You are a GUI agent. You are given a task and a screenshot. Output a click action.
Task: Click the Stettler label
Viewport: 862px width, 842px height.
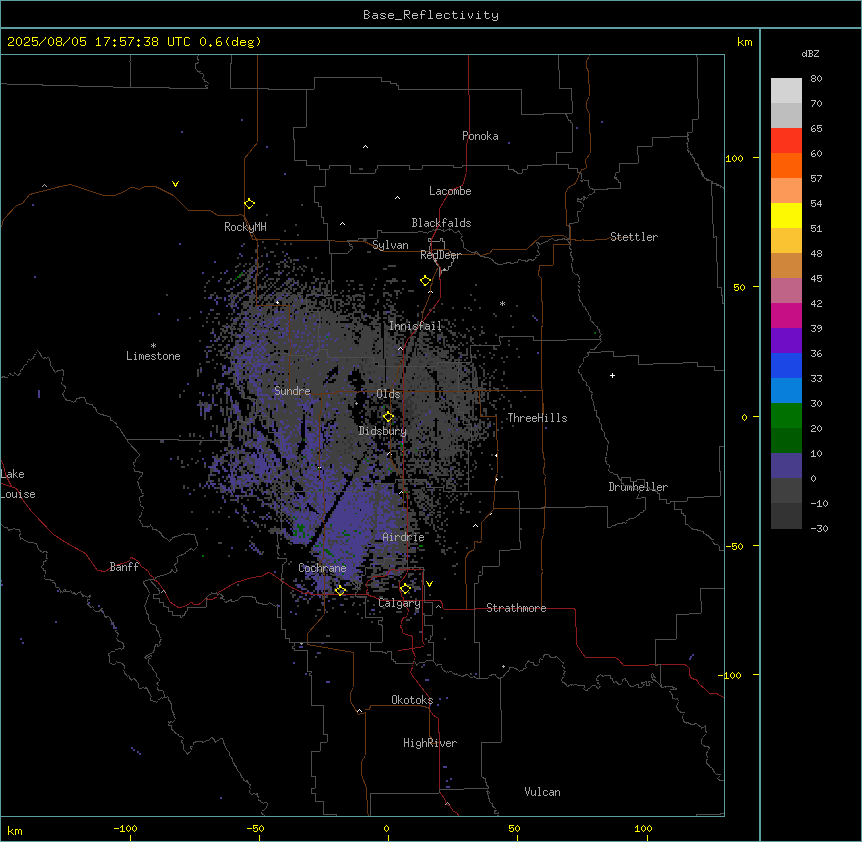634,237
